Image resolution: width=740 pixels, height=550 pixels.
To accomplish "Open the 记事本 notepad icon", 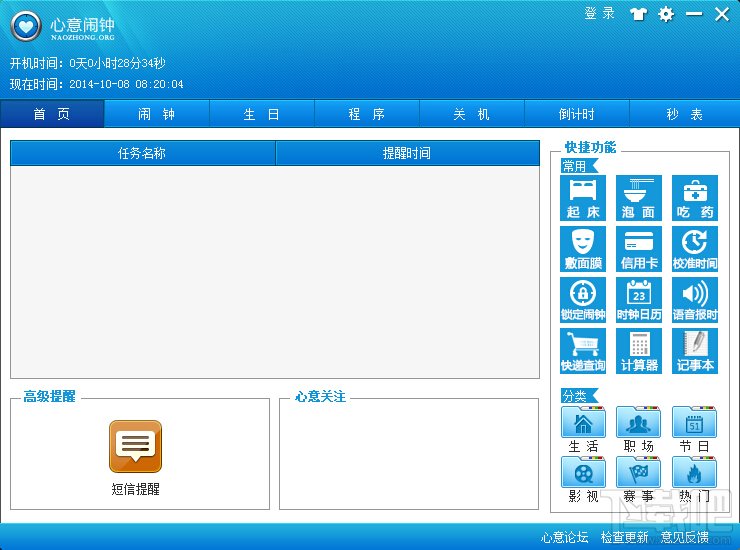I will (695, 351).
